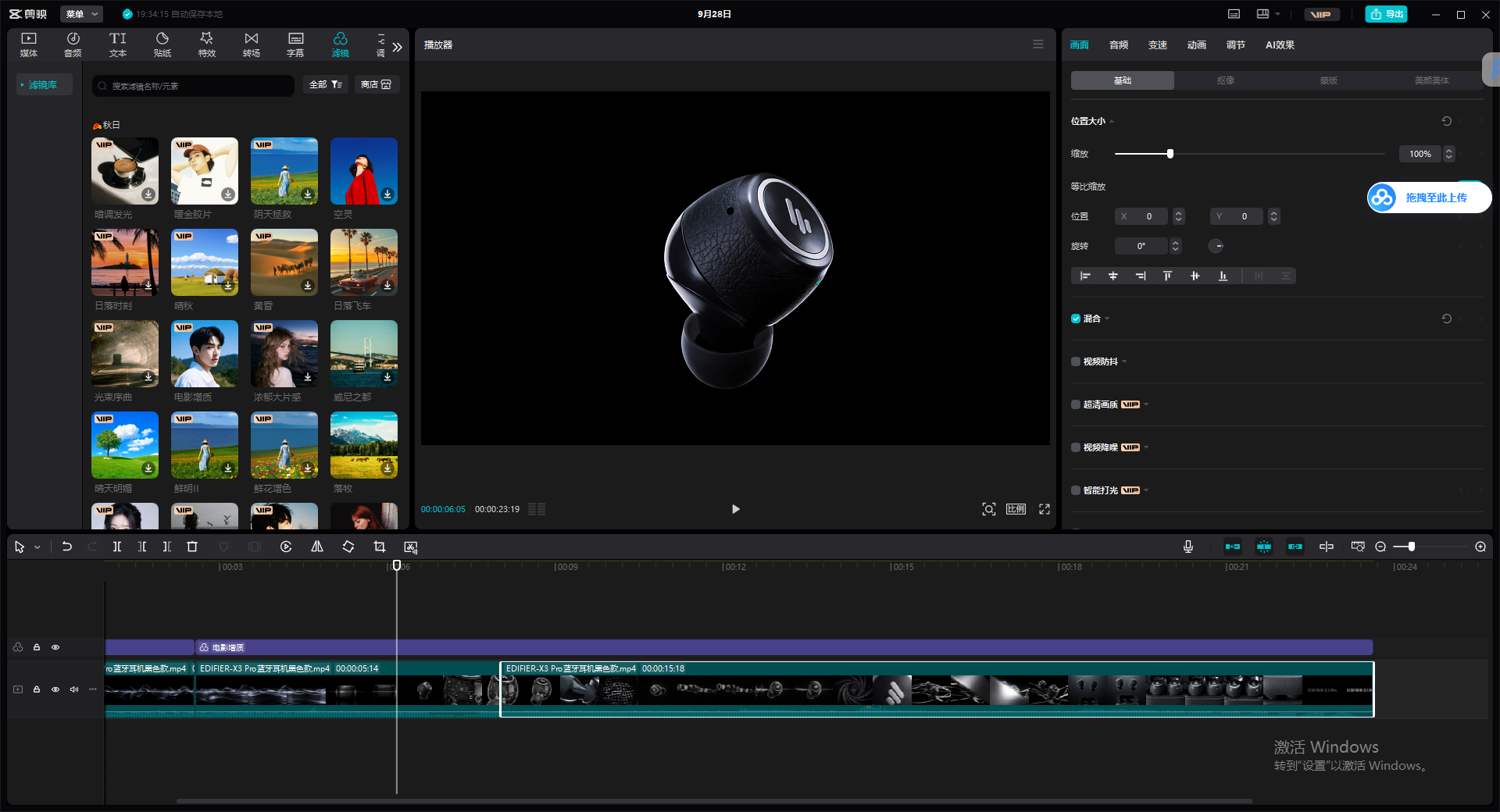Enable the 超清画质 checkbox
Viewport: 1500px width, 812px height.
click(x=1076, y=404)
